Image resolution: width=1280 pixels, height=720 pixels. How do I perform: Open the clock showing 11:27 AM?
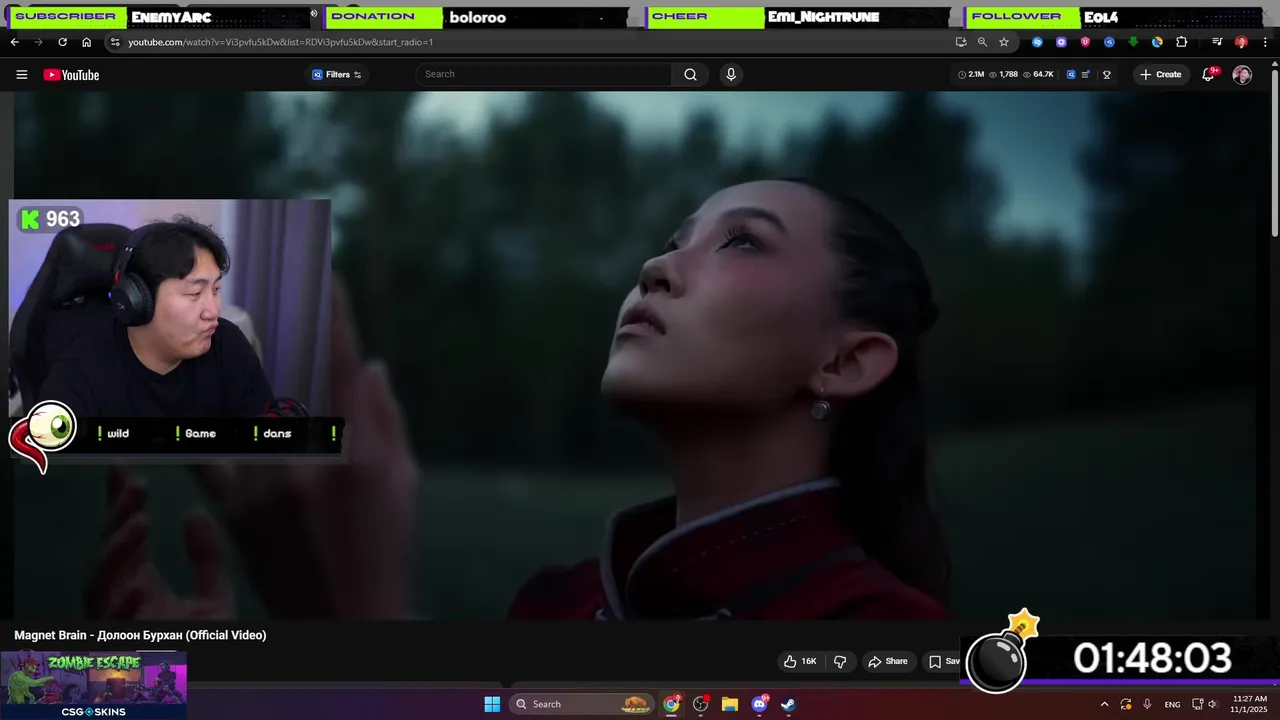tap(1250, 704)
